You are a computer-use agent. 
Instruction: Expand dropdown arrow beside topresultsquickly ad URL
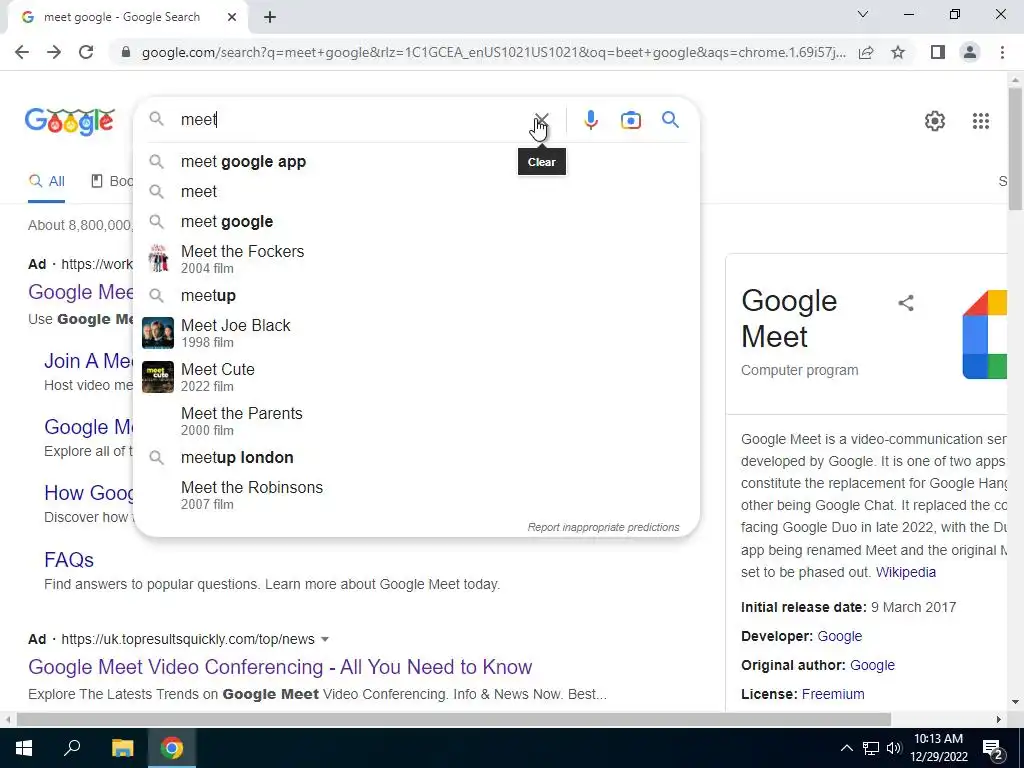(325, 639)
